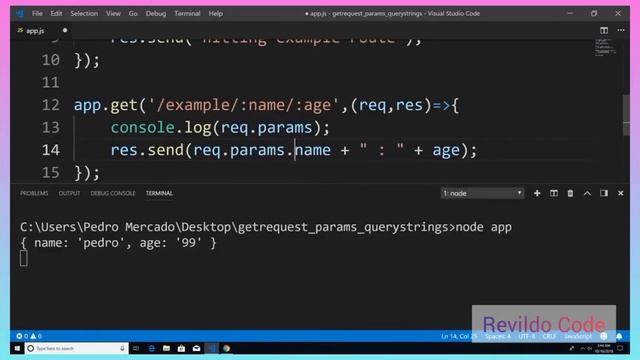The width and height of the screenshot is (640, 360).
Task: Click terminal output "{ name: 'pedro', age: '99' }"
Action: [x=118, y=243]
